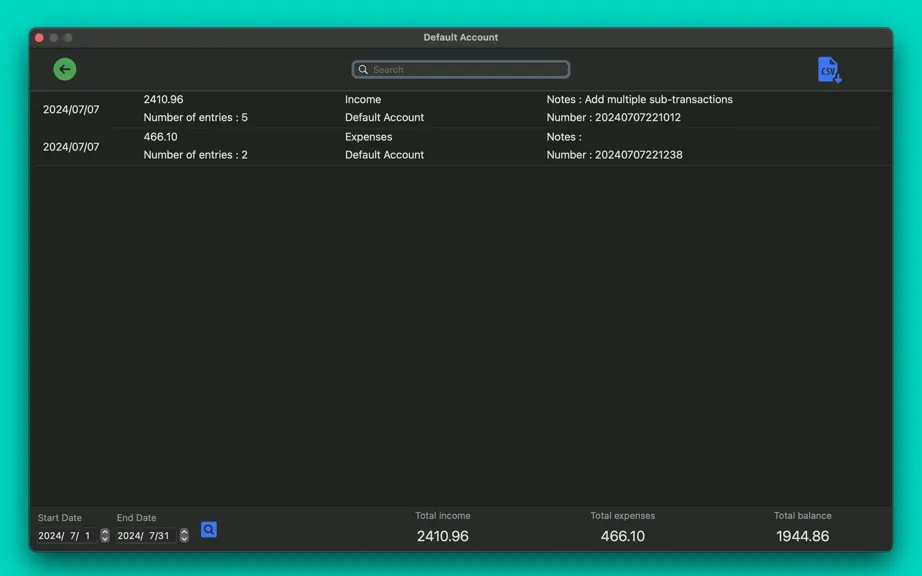Close the Default Account window
Viewport: 922px width, 576px height.
(x=39, y=38)
